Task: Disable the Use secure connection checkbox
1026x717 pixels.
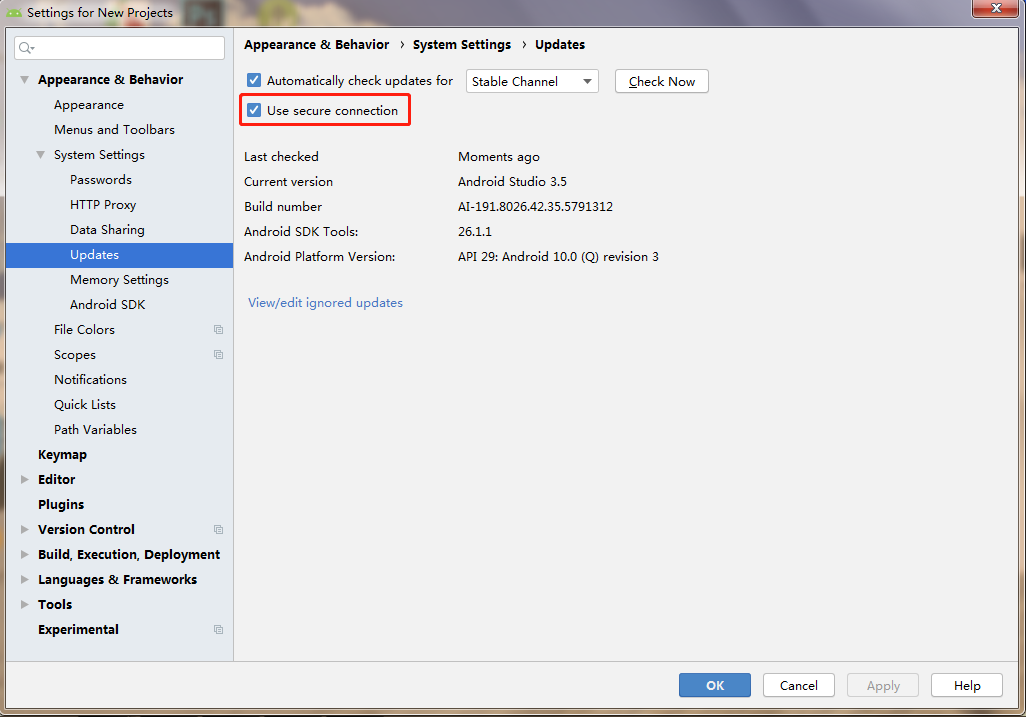Action: (254, 111)
